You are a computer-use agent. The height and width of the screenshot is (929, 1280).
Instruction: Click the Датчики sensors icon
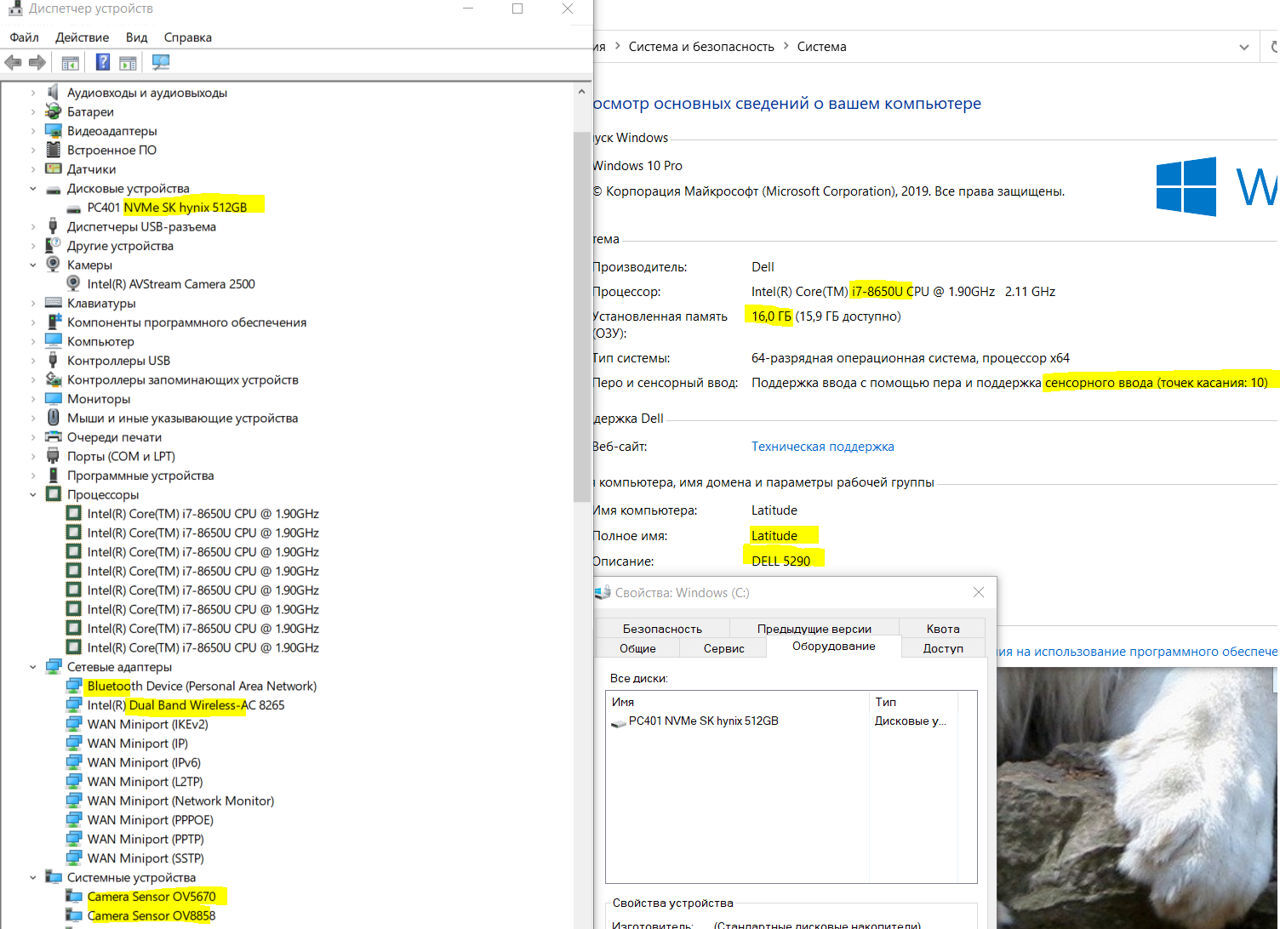[54, 169]
